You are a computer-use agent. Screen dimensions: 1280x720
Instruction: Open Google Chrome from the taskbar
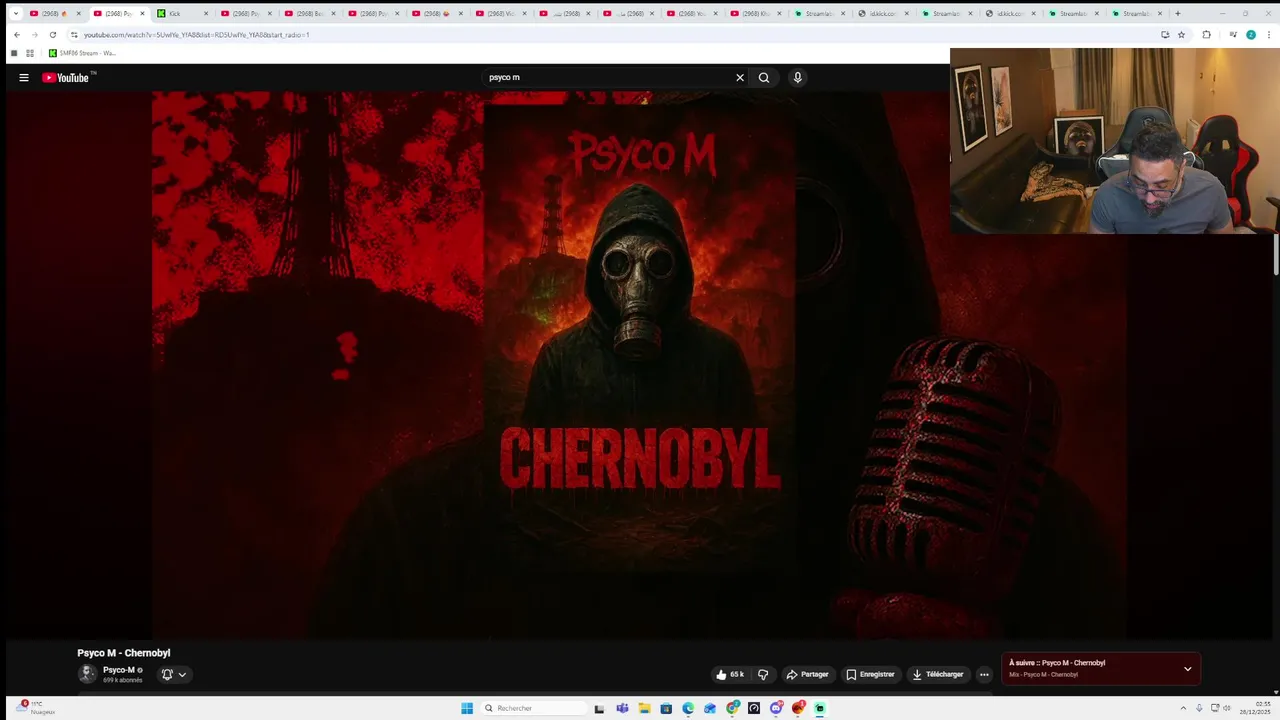click(x=732, y=708)
